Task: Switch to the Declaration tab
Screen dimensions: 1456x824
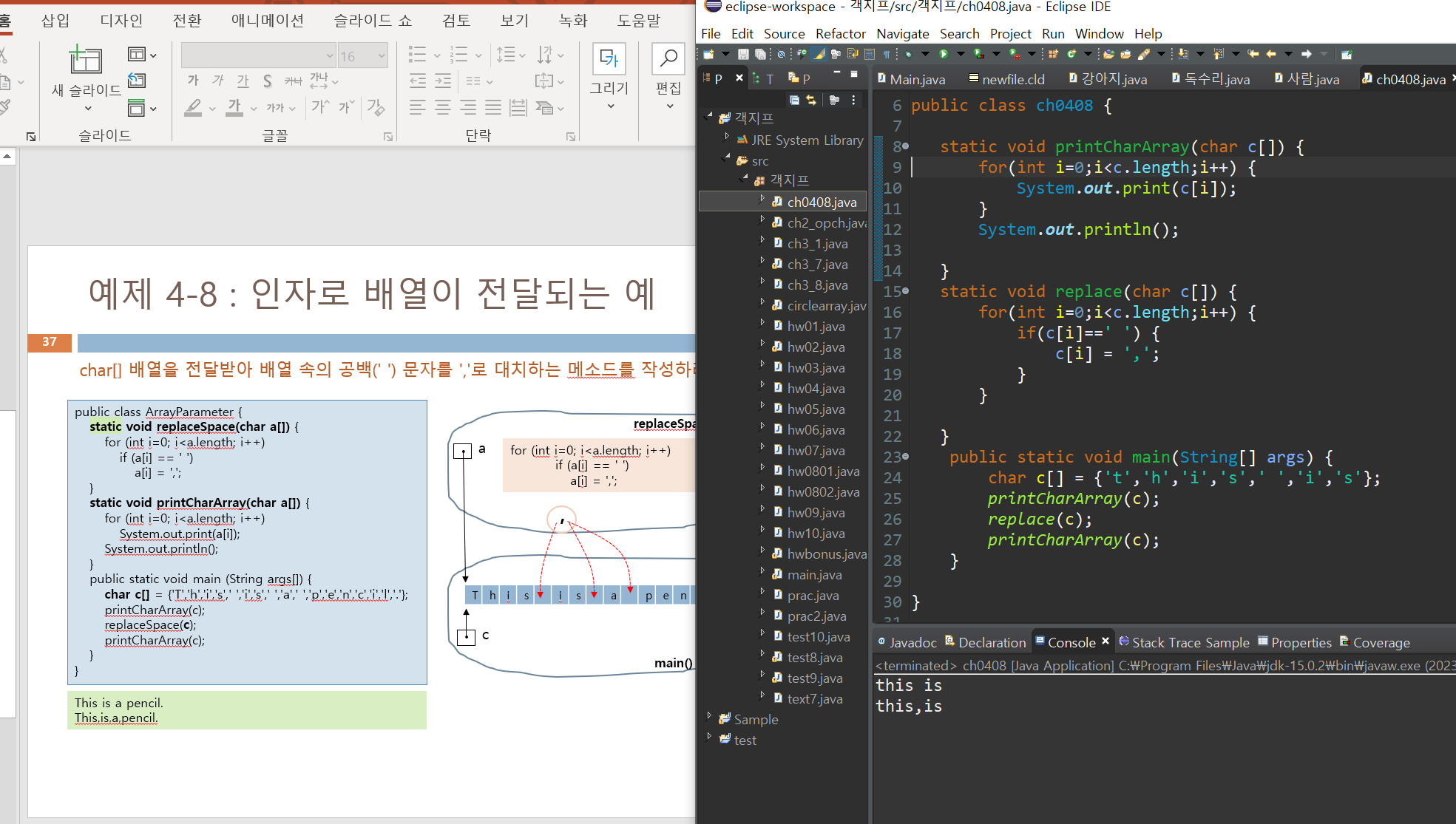Action: click(985, 642)
